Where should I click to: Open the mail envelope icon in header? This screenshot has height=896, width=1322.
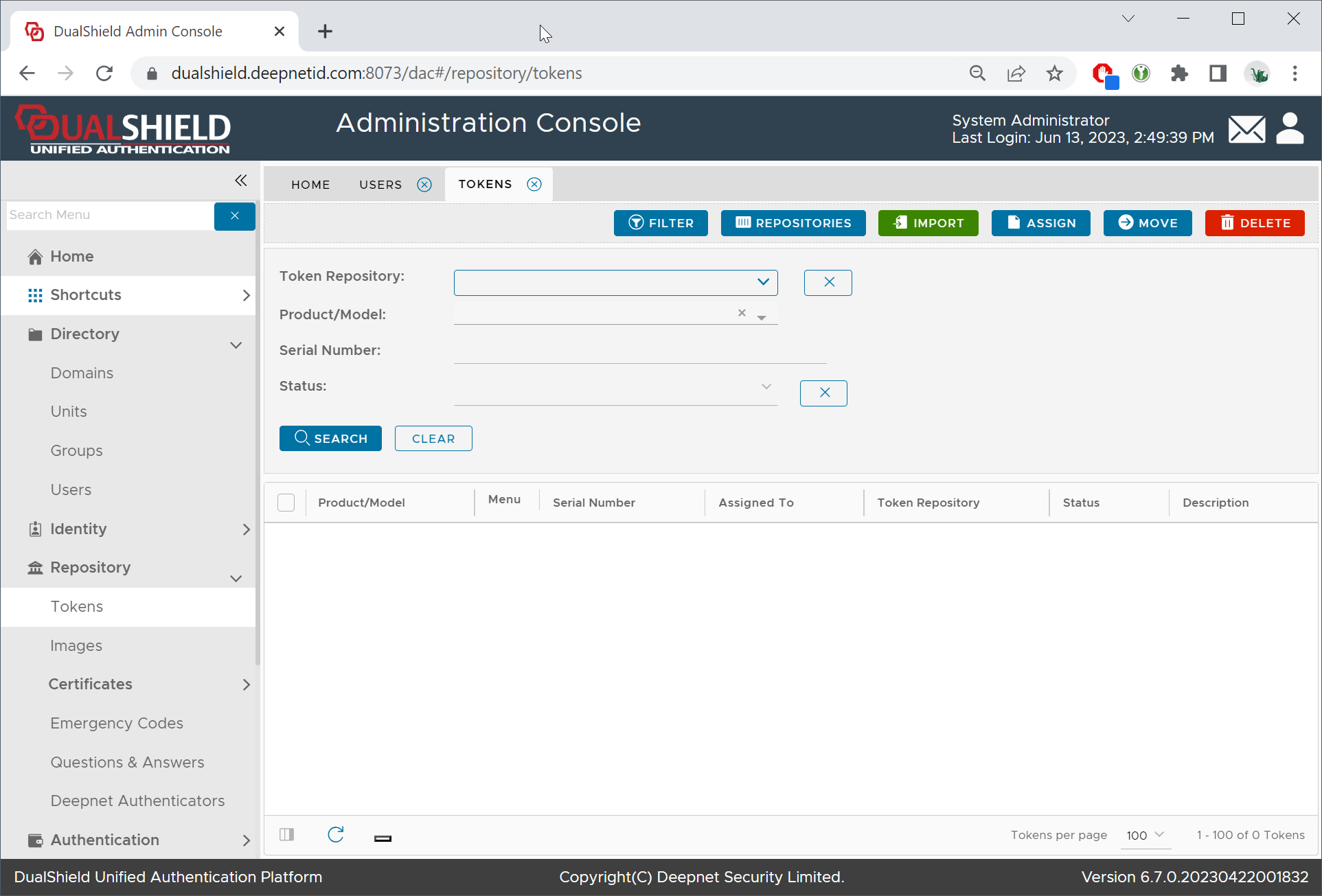pyautogui.click(x=1246, y=128)
